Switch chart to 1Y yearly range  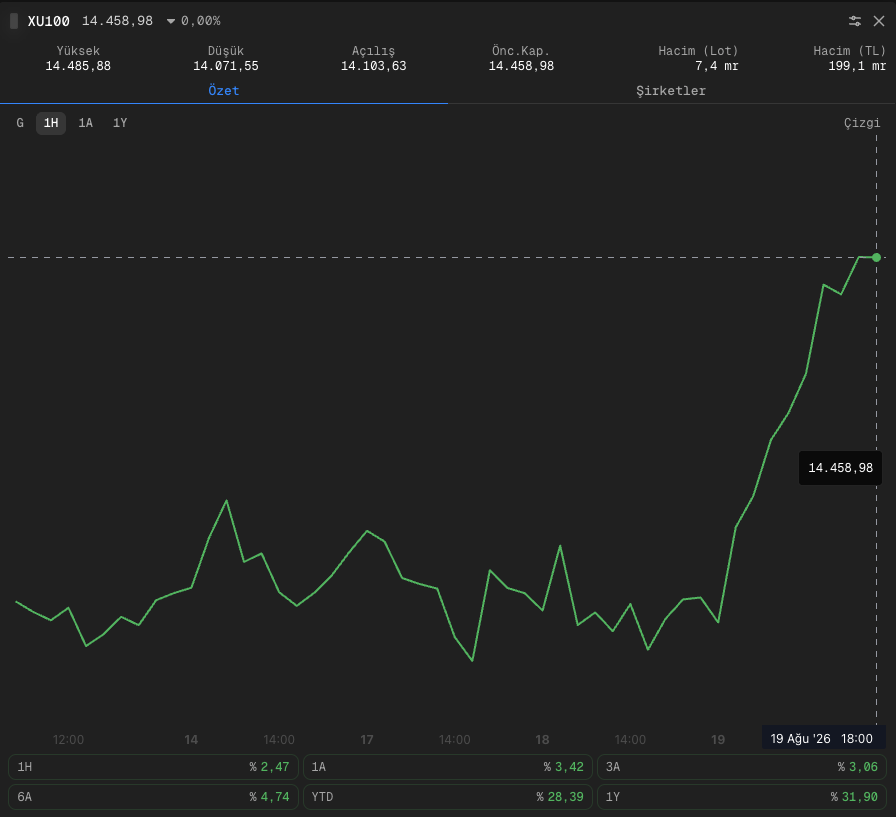120,123
